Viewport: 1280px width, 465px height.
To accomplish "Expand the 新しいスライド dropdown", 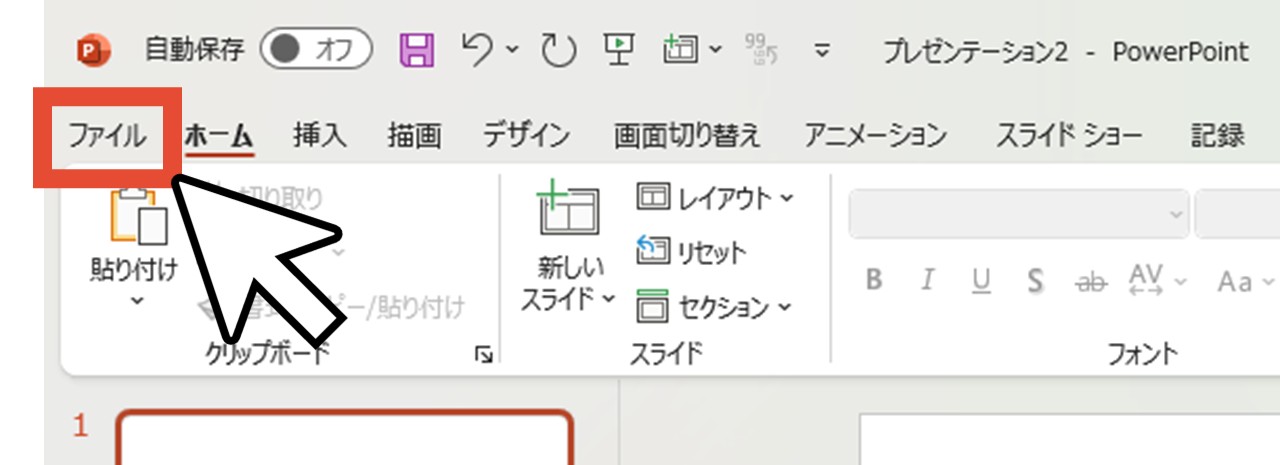I will tap(607, 298).
